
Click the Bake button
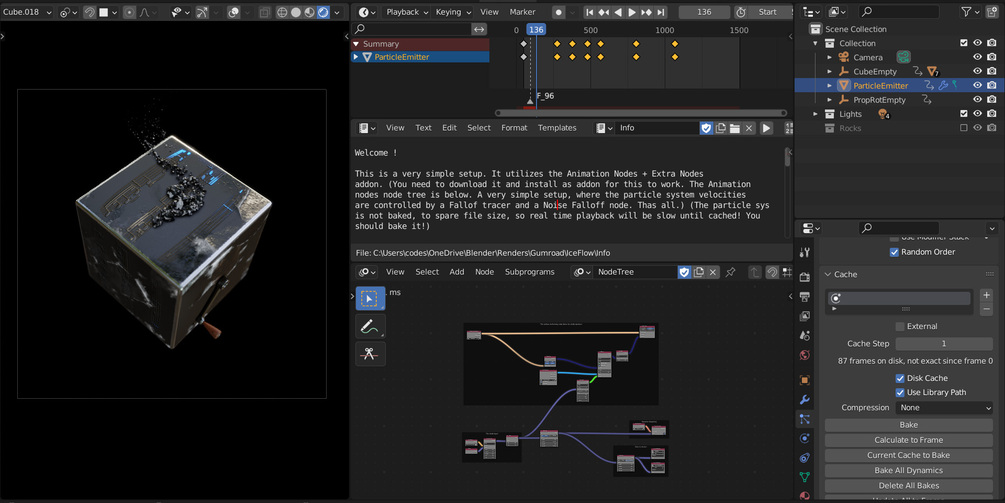(909, 425)
